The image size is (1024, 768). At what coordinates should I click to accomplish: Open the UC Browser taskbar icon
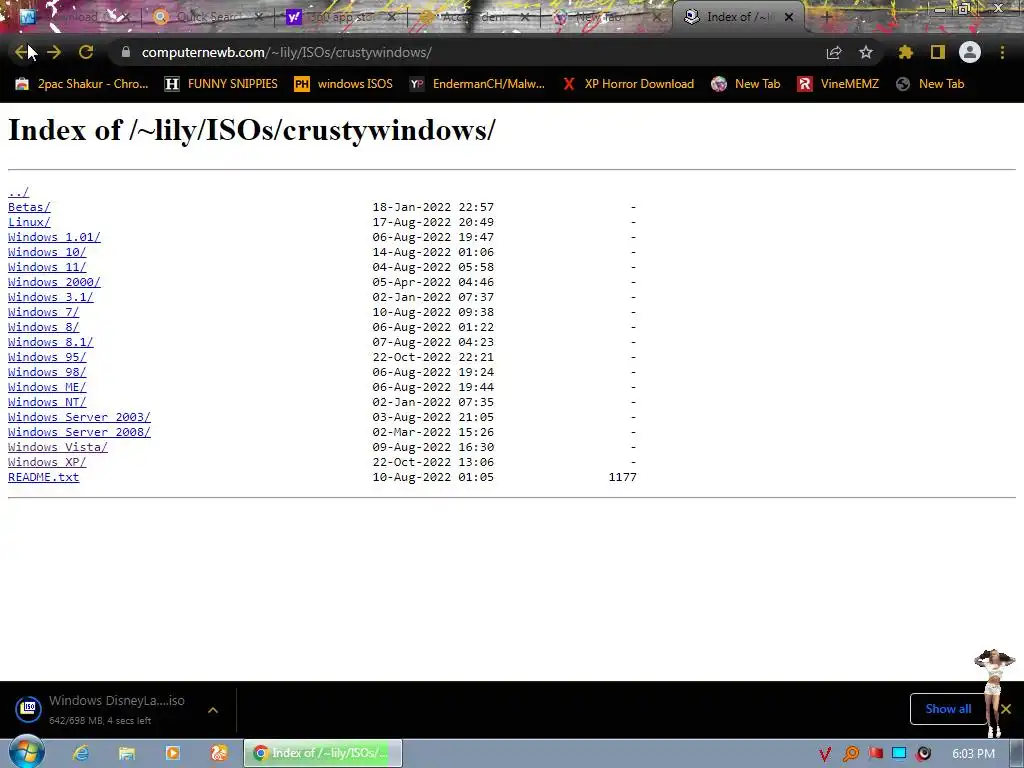tap(219, 753)
